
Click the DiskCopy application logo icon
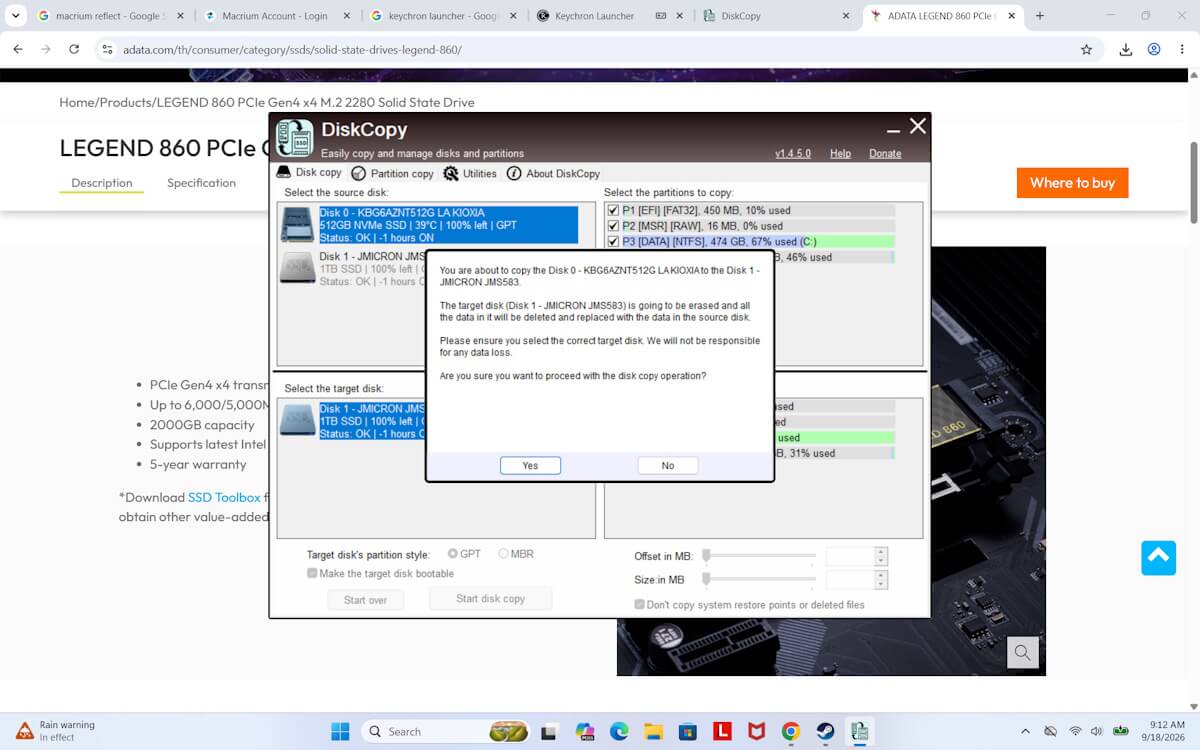[295, 138]
